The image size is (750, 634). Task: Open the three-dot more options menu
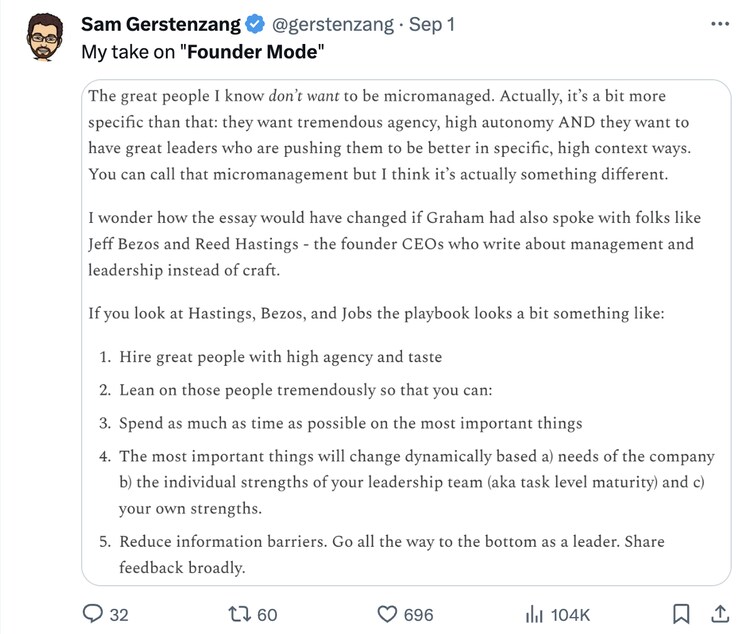coord(720,22)
